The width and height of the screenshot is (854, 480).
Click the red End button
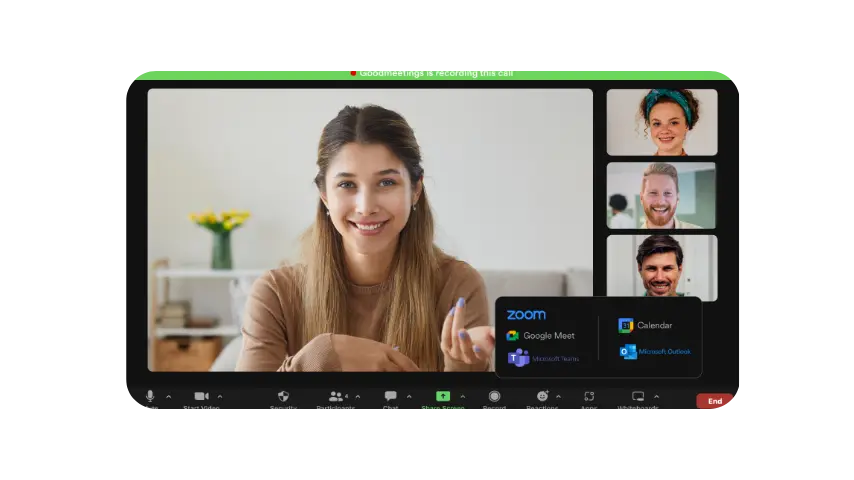coord(715,401)
